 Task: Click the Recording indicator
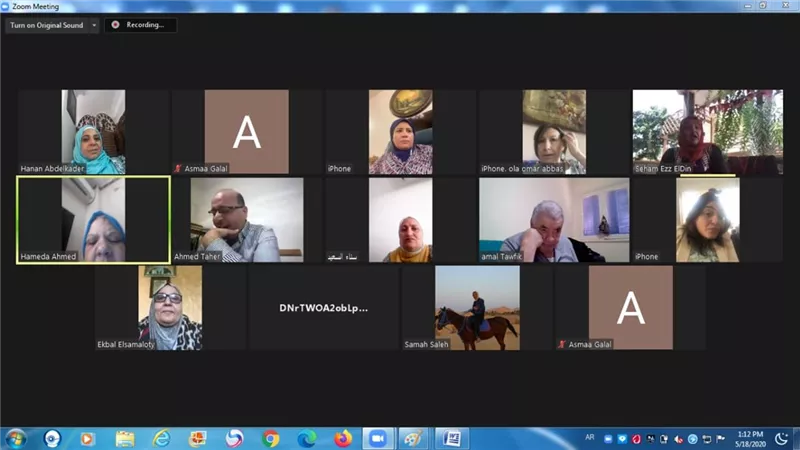pos(141,25)
